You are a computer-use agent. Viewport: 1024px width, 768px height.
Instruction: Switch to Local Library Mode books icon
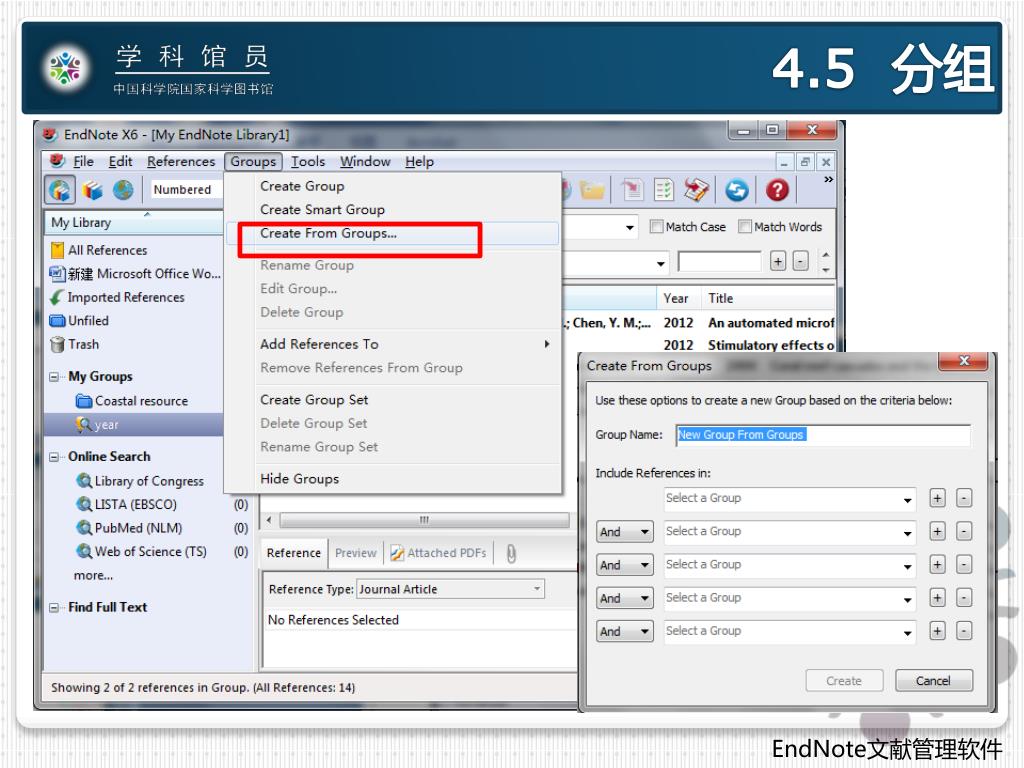[92, 190]
